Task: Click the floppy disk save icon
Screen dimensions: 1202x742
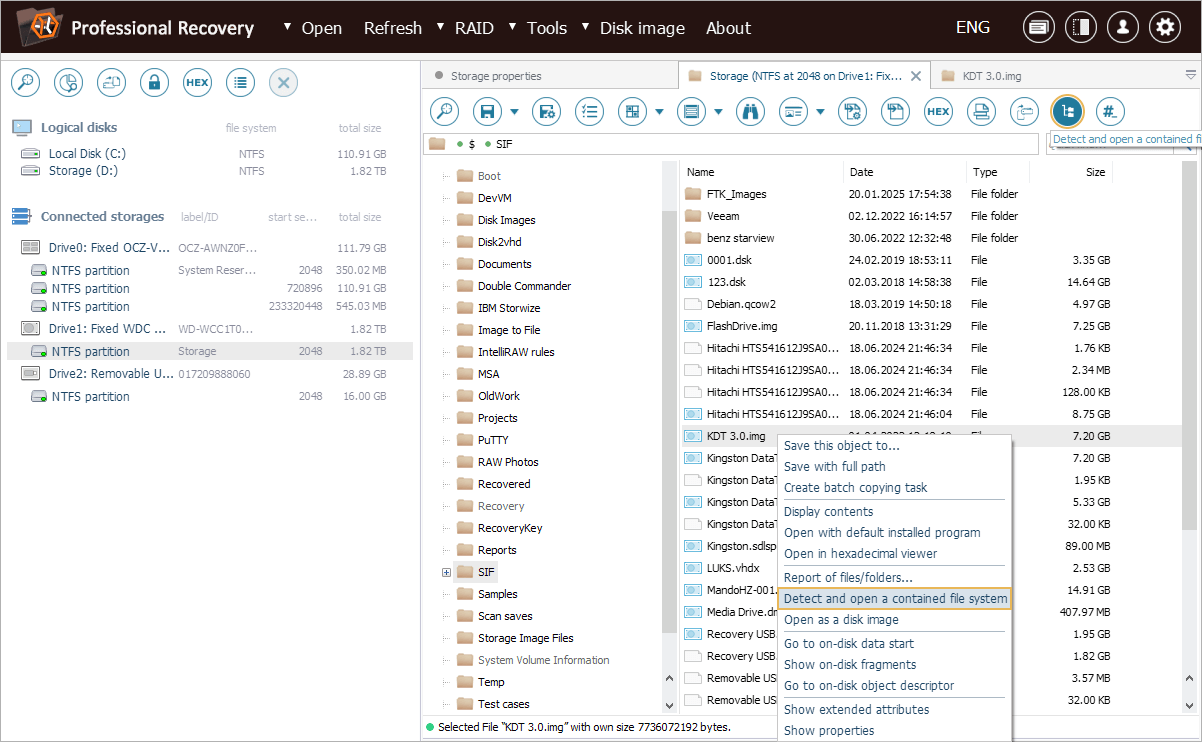Action: (x=487, y=112)
